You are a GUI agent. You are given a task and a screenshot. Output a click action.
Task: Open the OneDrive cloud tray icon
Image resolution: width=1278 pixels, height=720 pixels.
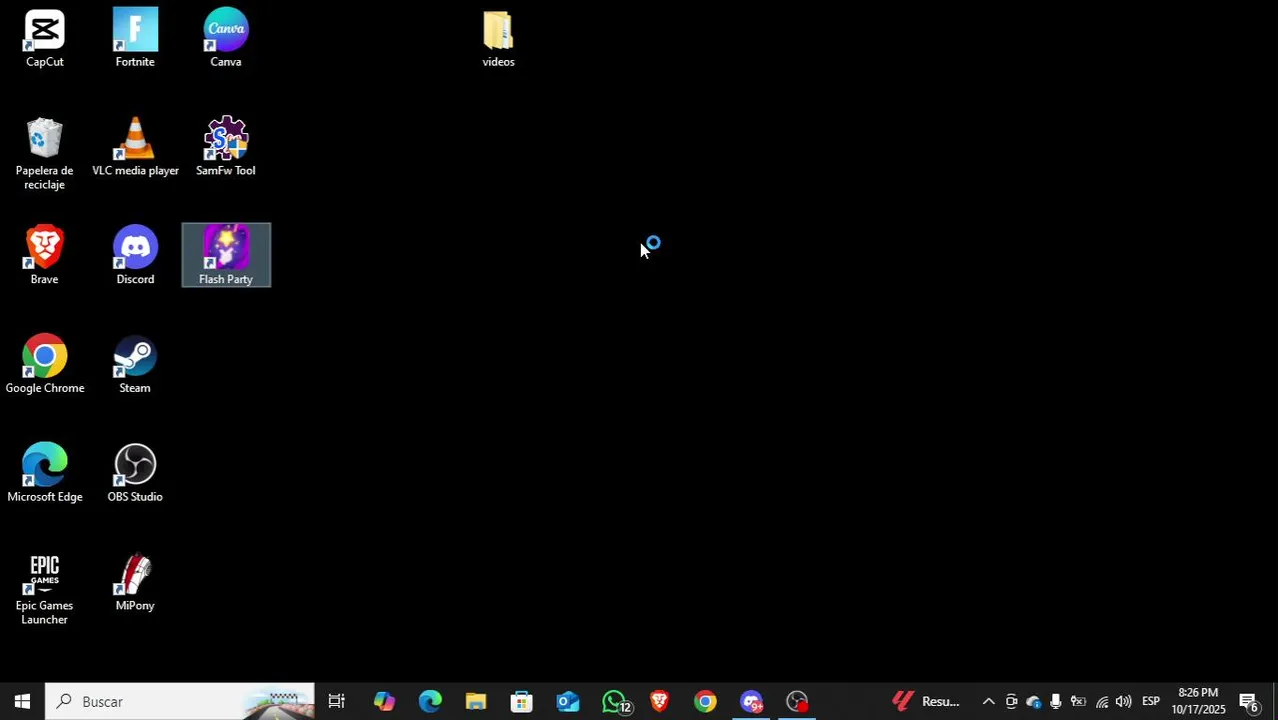(x=1033, y=702)
